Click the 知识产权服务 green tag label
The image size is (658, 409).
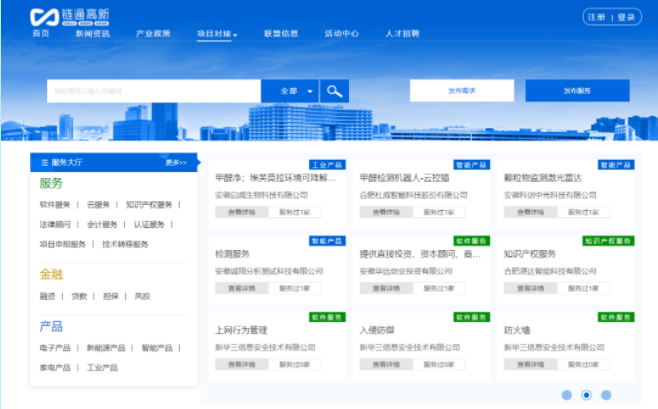point(608,241)
